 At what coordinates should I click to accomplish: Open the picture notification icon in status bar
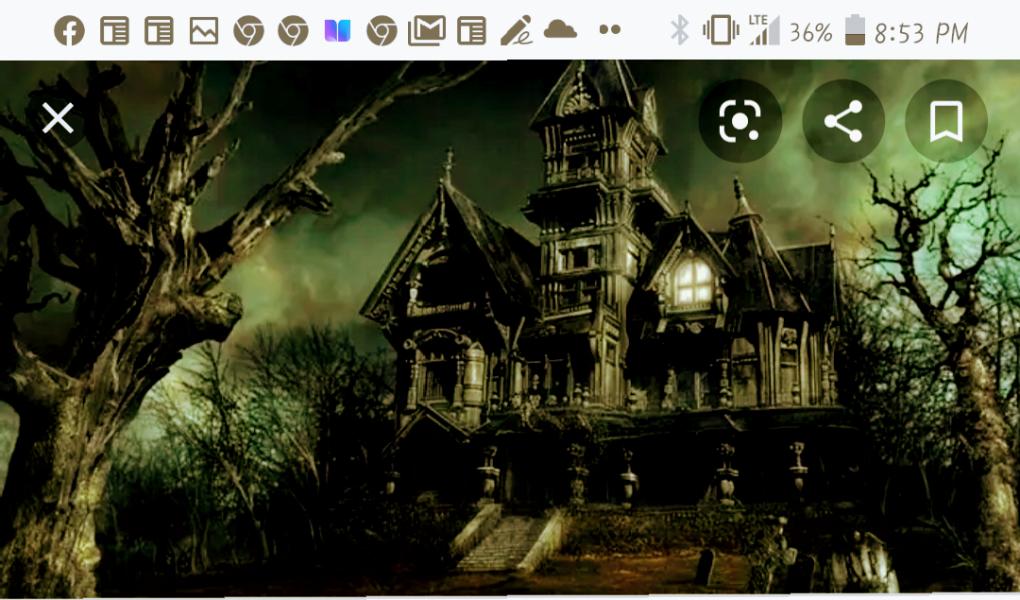[x=204, y=31]
